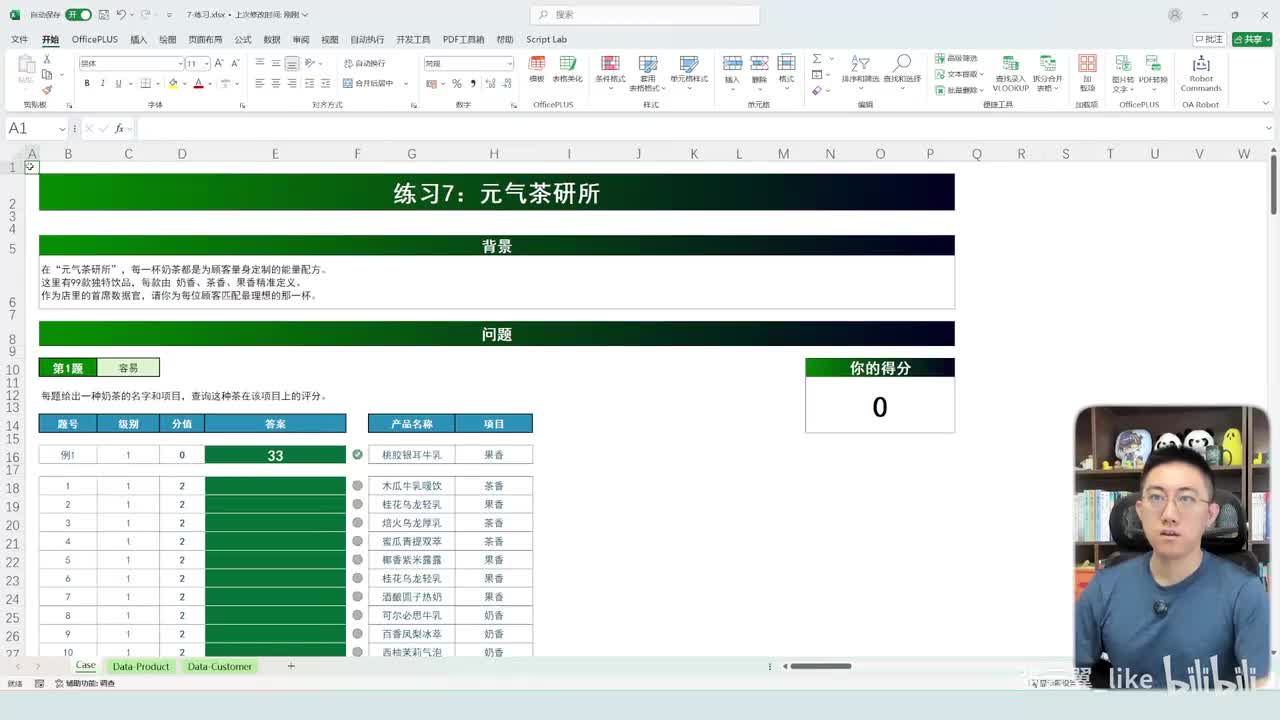
Task: Click center horizontal alignment icon
Action: [275, 83]
